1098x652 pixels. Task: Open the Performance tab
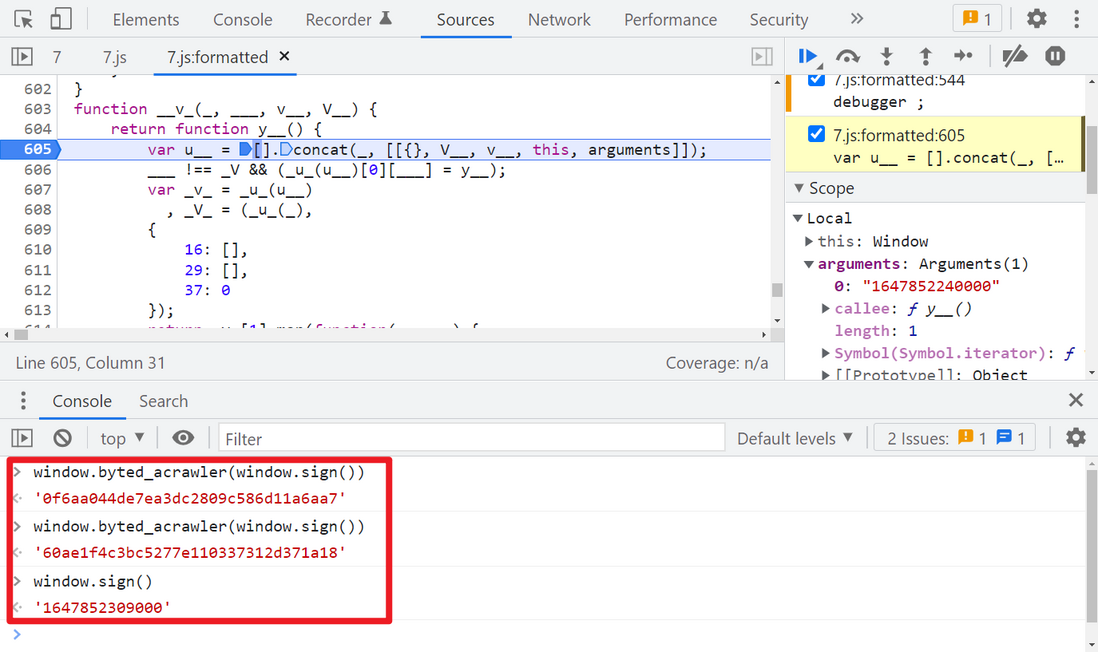click(x=670, y=20)
